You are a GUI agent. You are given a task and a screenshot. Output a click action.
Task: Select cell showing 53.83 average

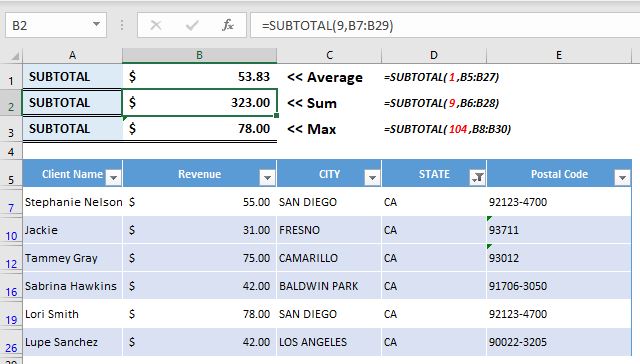(200, 77)
